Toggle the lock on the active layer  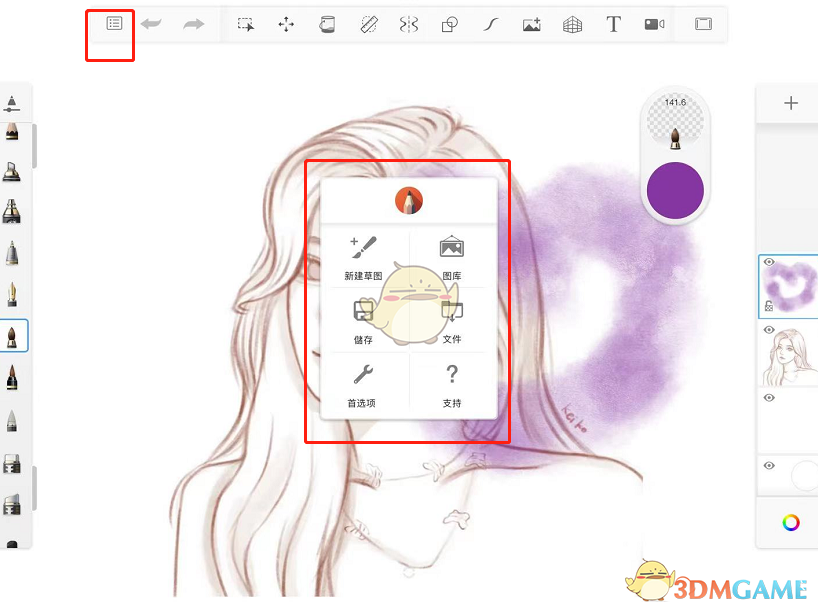coord(767,306)
